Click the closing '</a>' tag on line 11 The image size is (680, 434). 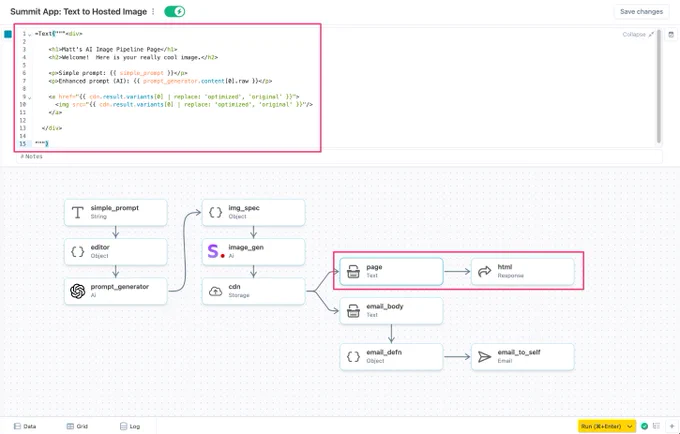pos(55,112)
